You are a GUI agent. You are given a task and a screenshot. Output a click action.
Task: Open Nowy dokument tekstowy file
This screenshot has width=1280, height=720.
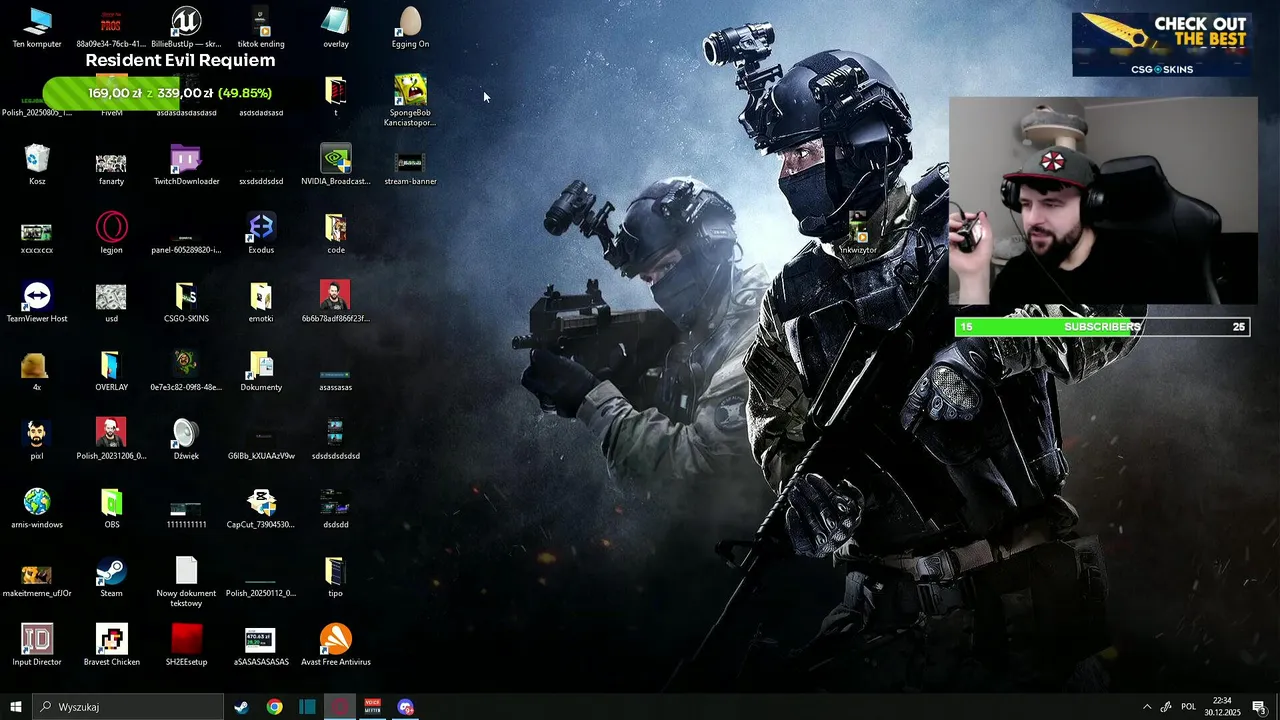(x=186, y=581)
